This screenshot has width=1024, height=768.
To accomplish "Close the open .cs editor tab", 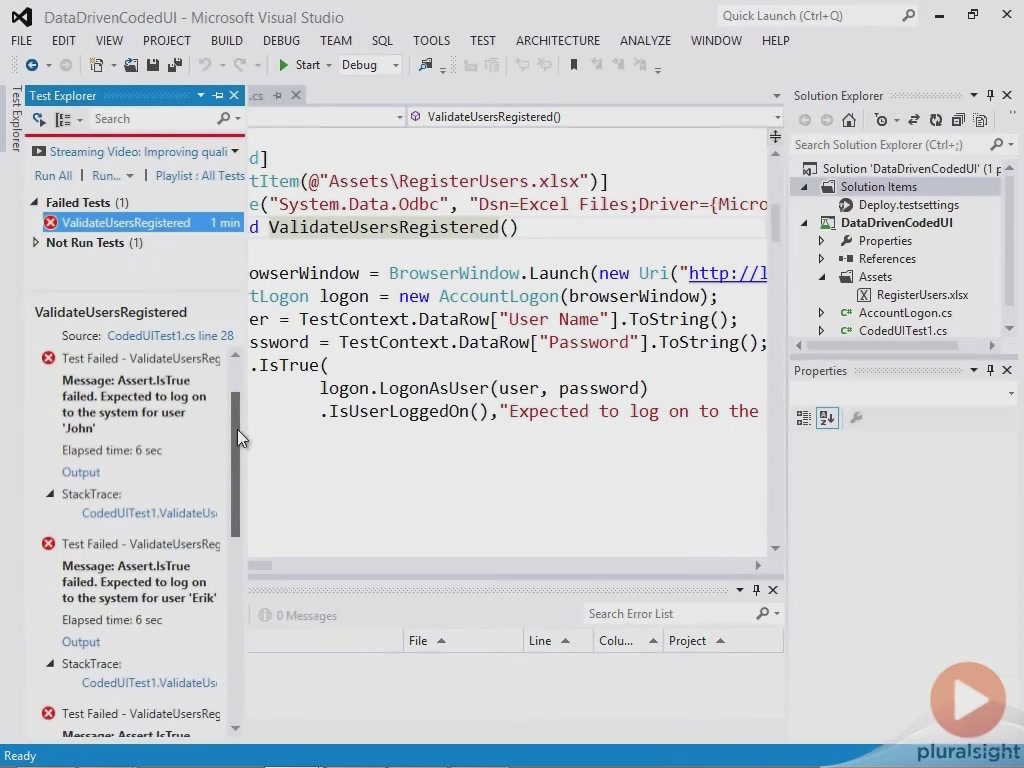I will pyautogui.click(x=296, y=95).
